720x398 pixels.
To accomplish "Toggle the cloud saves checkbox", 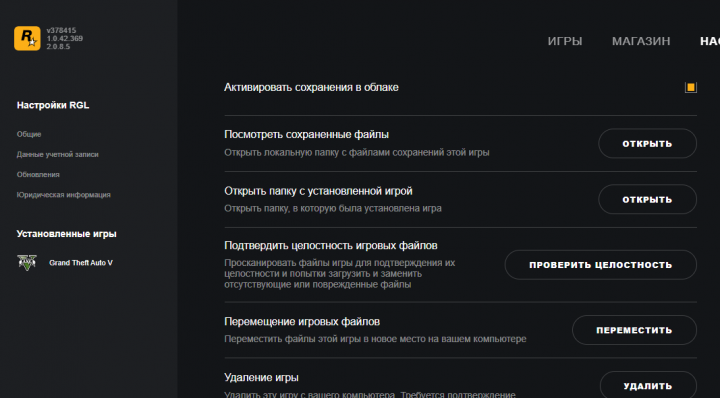I will [x=691, y=87].
